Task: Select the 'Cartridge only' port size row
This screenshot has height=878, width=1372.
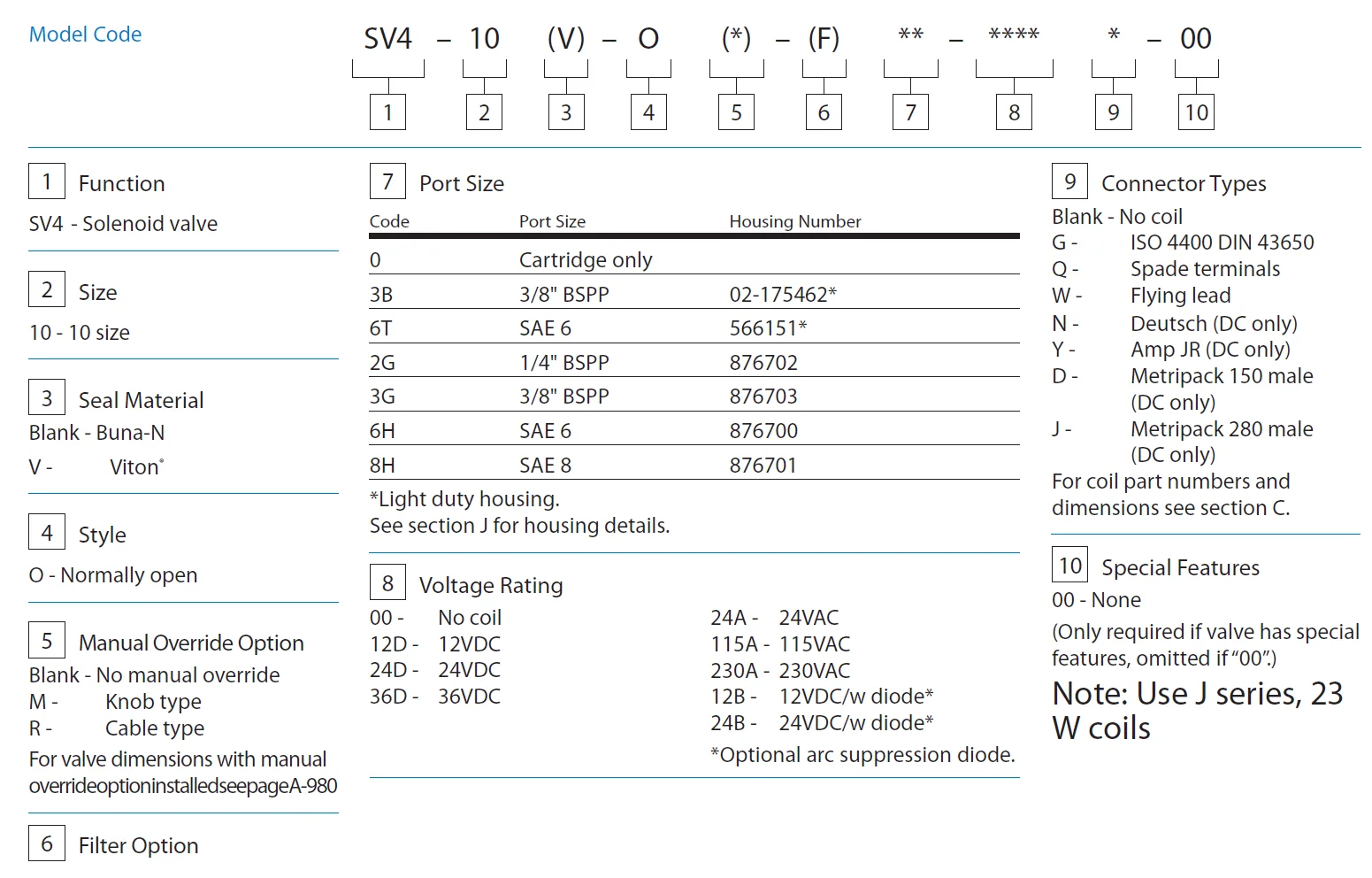Action: (585, 260)
